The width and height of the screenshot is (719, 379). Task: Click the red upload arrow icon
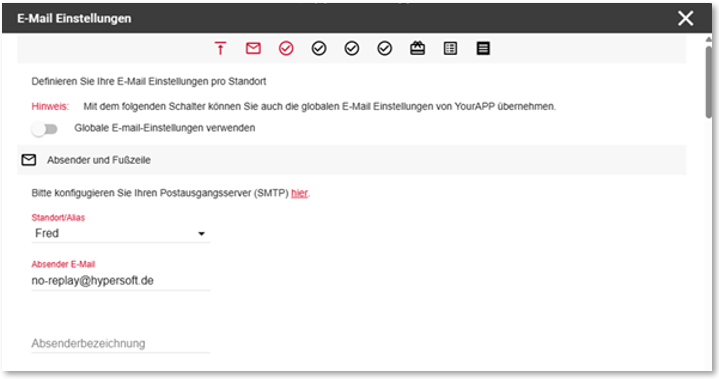[221, 48]
